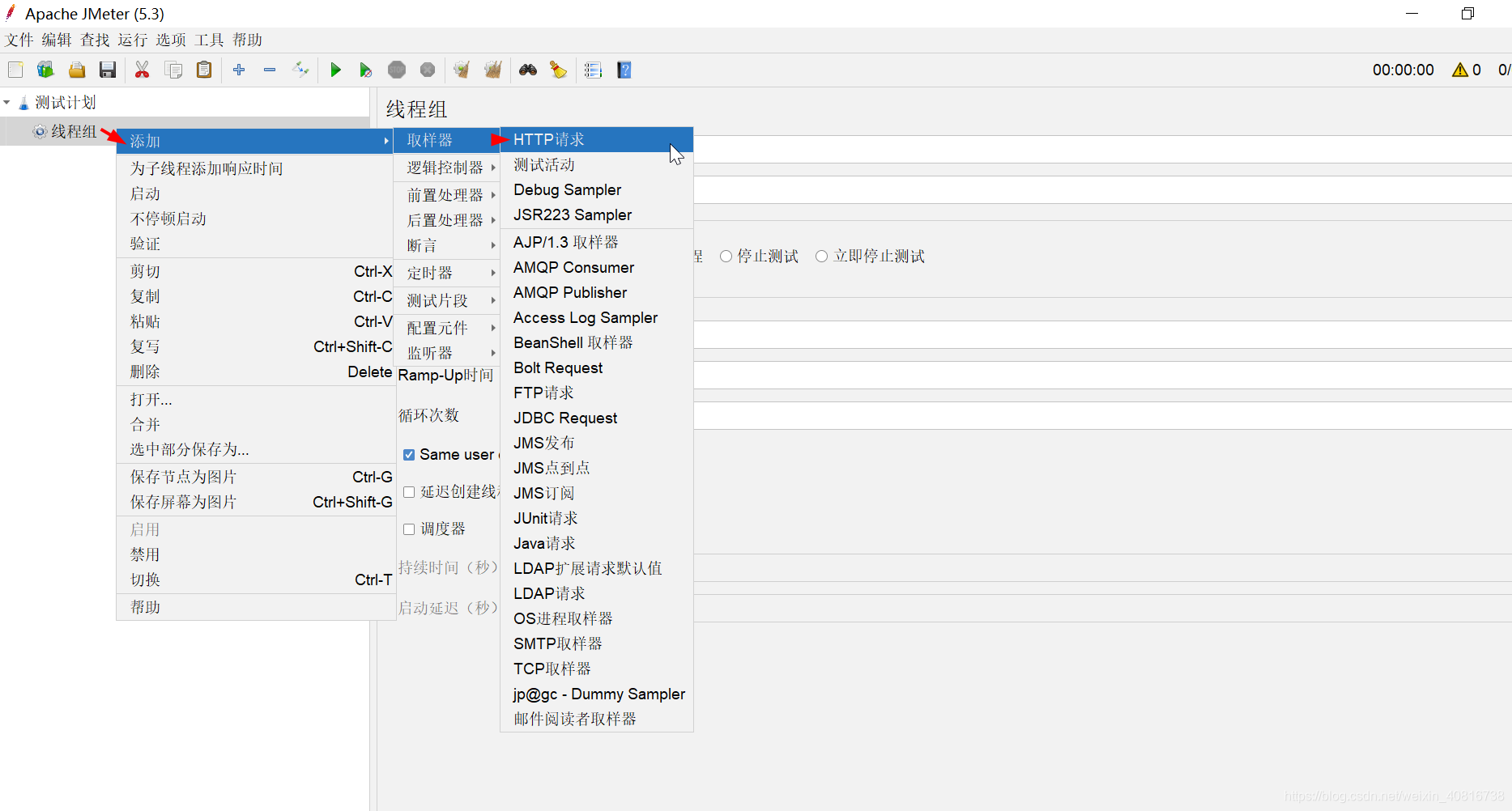Select HTTP请求 from sampler list
The width and height of the screenshot is (1512, 811).
tap(597, 139)
